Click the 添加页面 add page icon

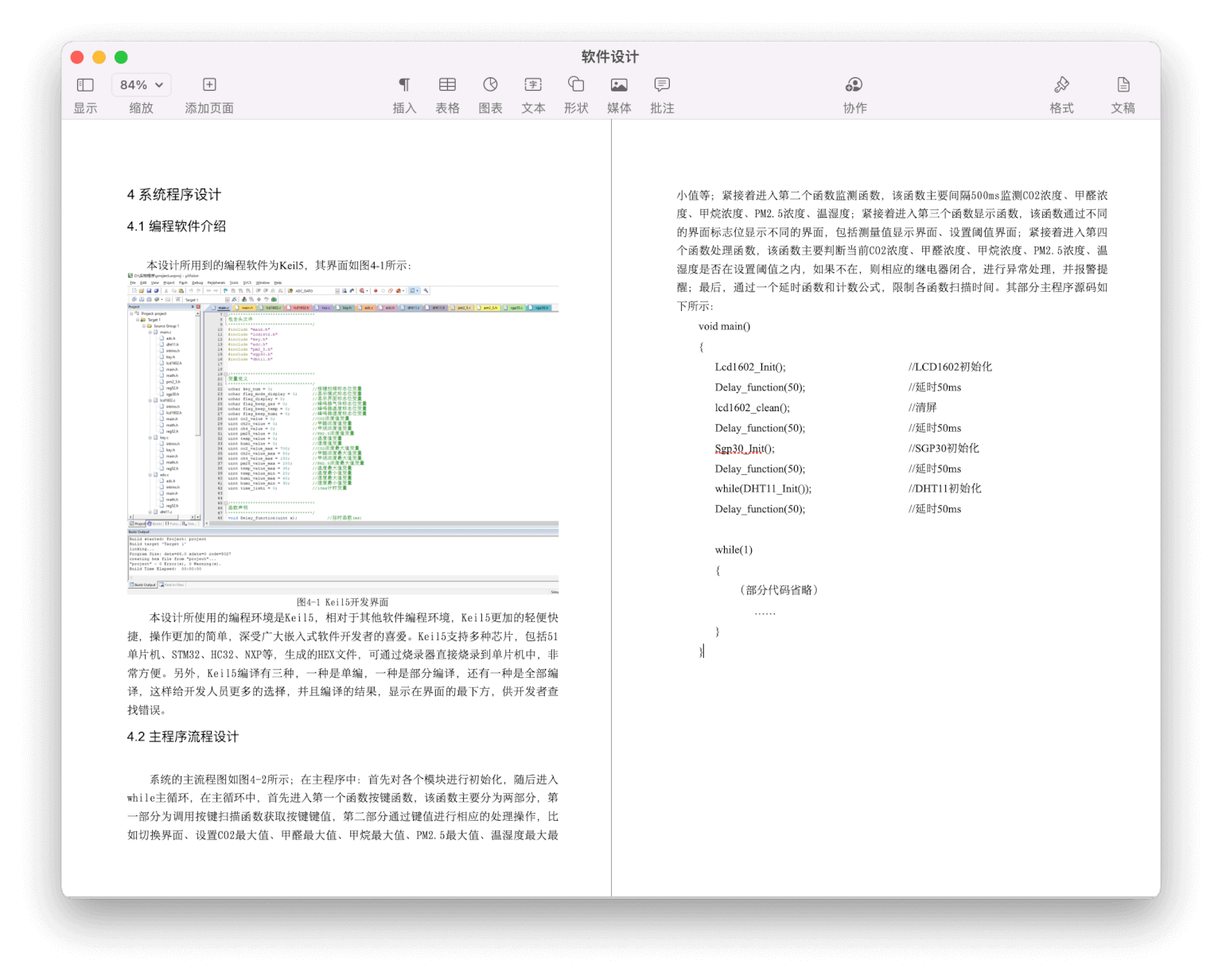click(x=209, y=84)
